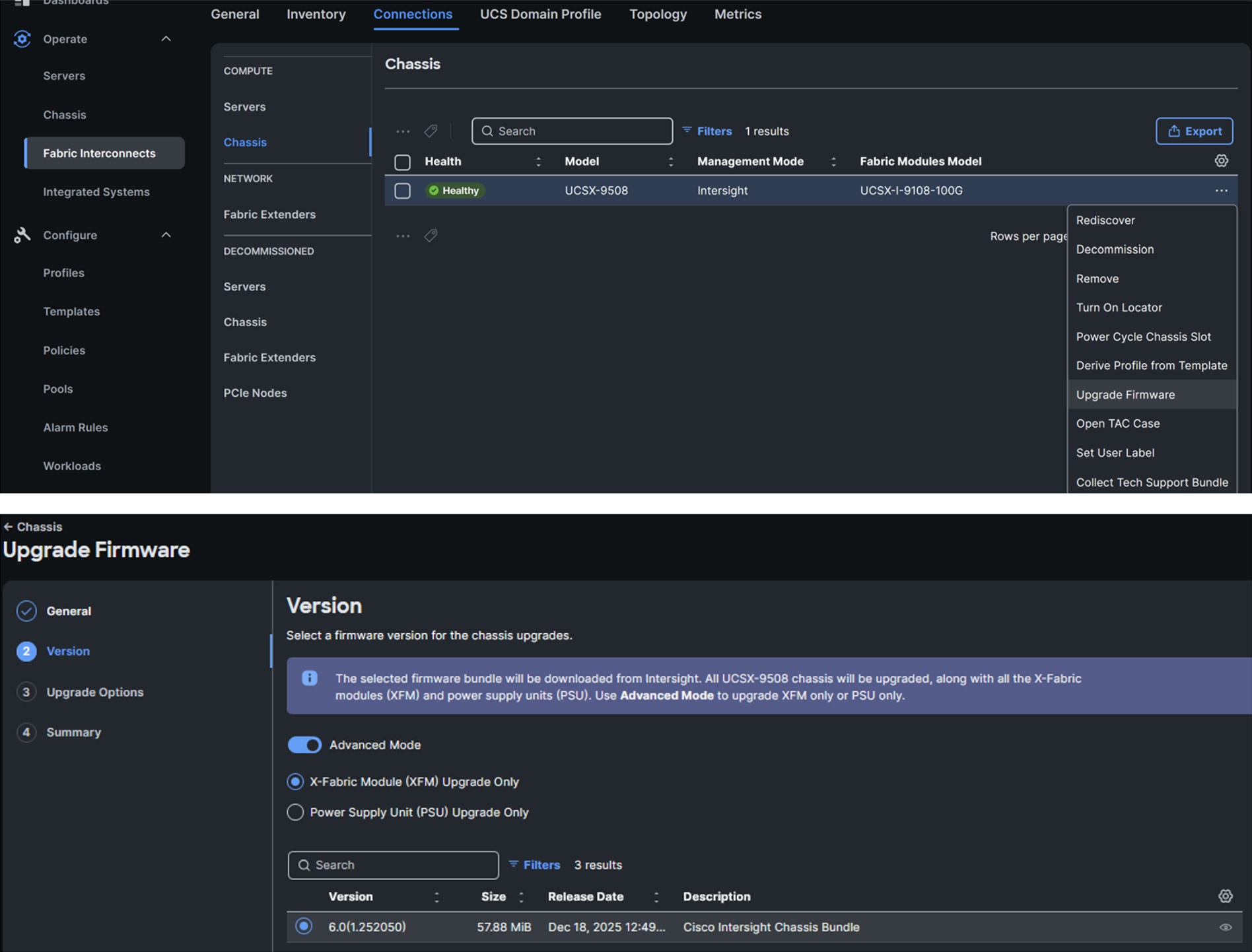Screen dimensions: 1252x952
Task: Open the Metrics tab
Action: tap(738, 15)
